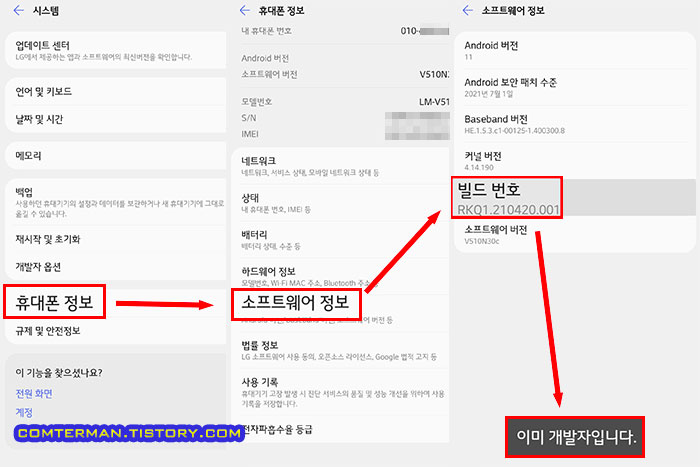Tap Baseband 버전 entry
This screenshot has width=700, height=467.
[x=575, y=124]
